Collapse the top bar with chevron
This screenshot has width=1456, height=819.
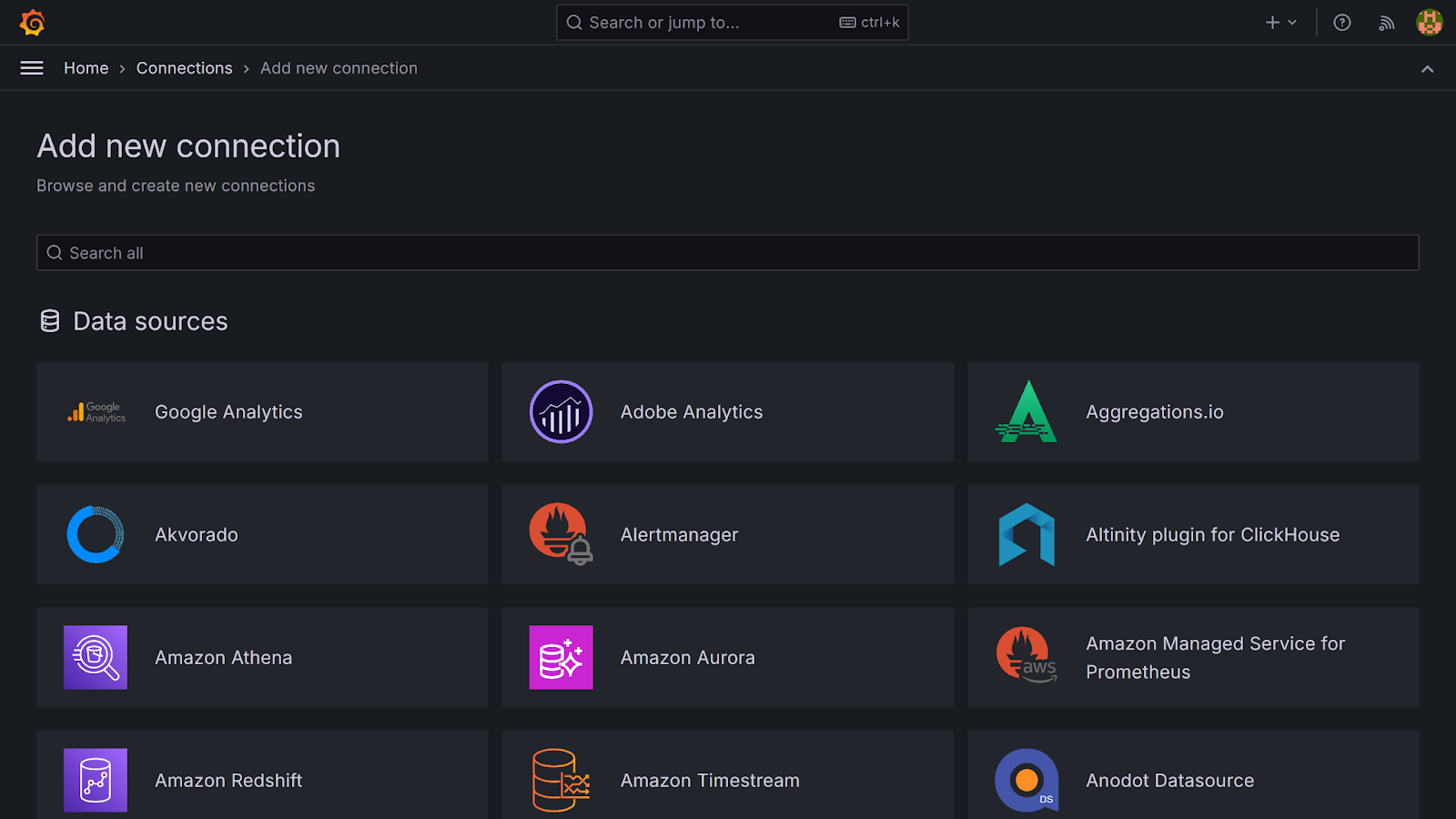[x=1427, y=69]
